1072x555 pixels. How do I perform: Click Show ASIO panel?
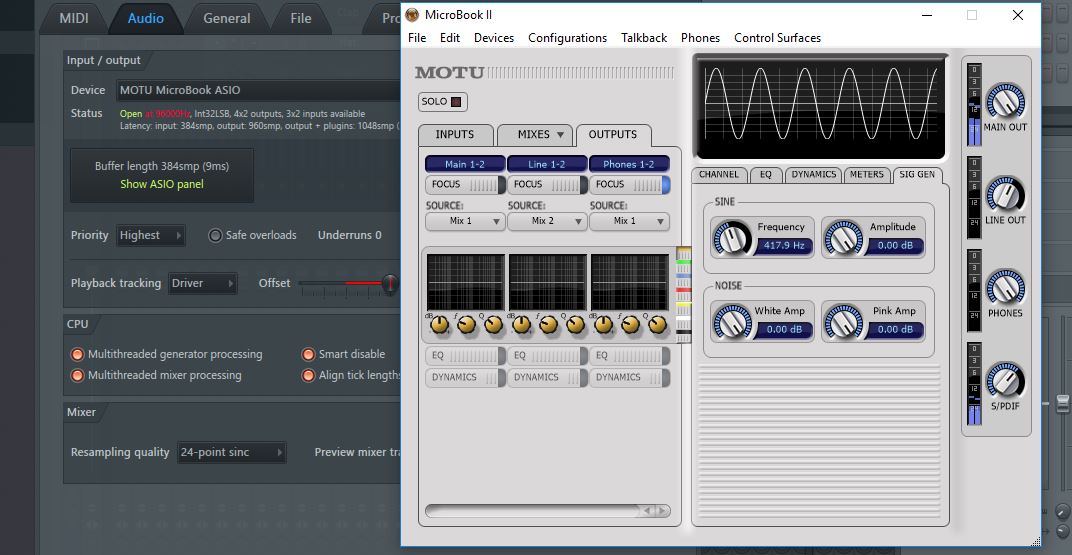click(x=161, y=184)
